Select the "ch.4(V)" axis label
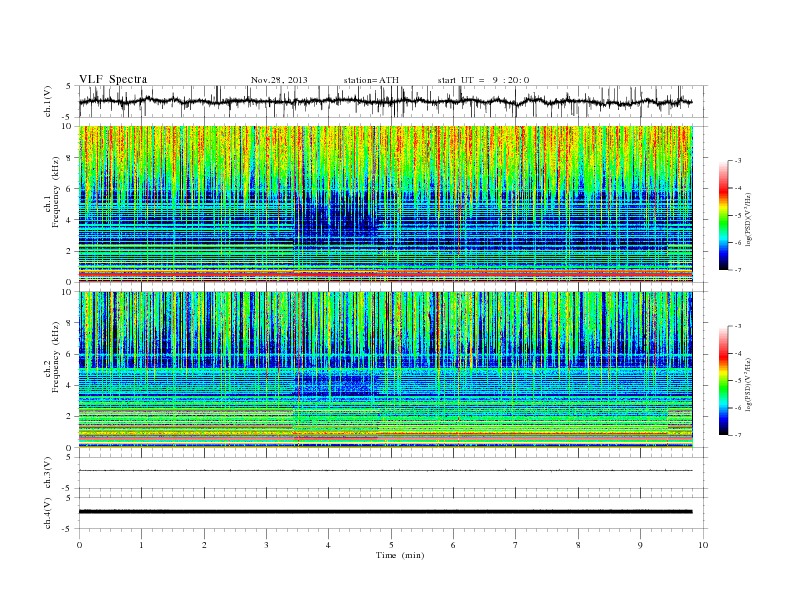Image resolution: width=792 pixels, height=612 pixels. tap(48, 513)
